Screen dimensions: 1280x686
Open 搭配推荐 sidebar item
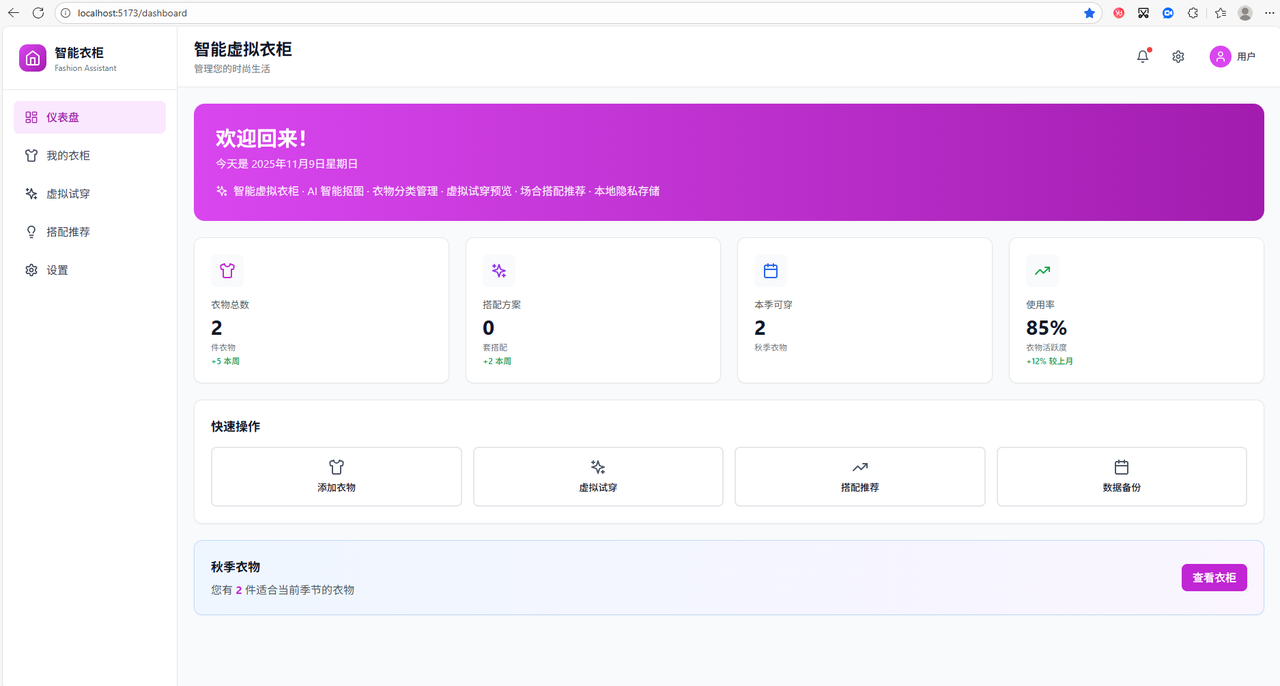tap(90, 231)
